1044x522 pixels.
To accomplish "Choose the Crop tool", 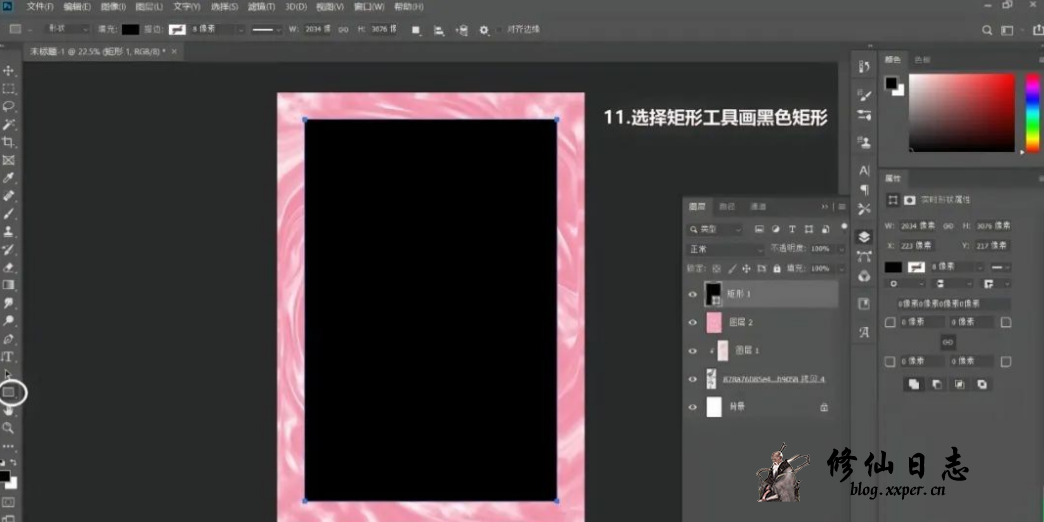I will point(9,143).
